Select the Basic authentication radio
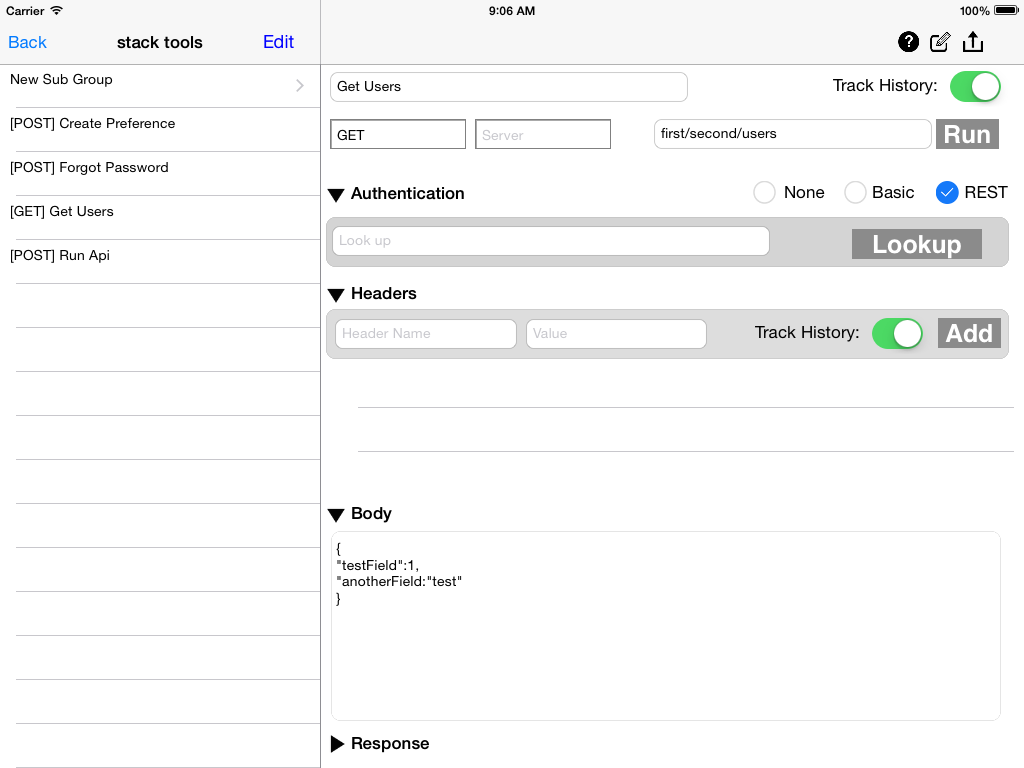1024x768 pixels. pyautogui.click(x=855, y=193)
